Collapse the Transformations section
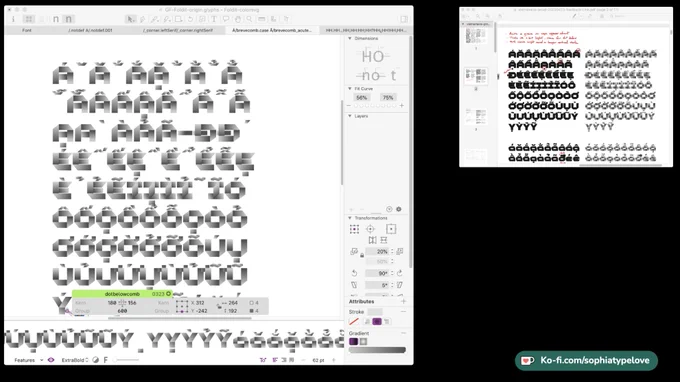 [x=350, y=218]
